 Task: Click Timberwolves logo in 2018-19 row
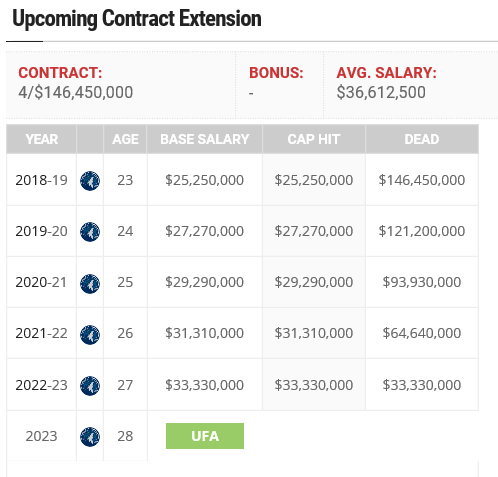click(x=90, y=181)
